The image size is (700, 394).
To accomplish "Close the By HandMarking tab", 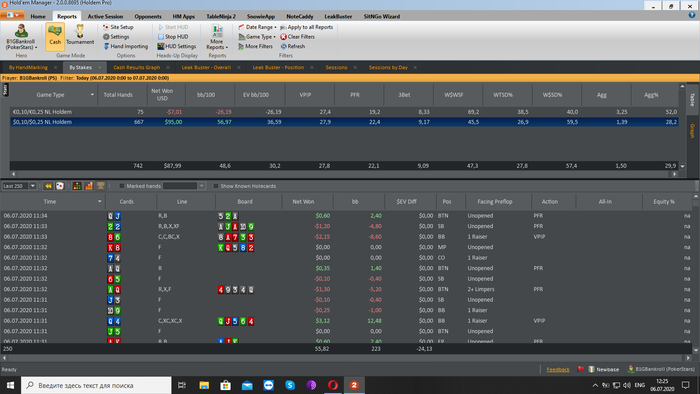I will click(x=55, y=67).
